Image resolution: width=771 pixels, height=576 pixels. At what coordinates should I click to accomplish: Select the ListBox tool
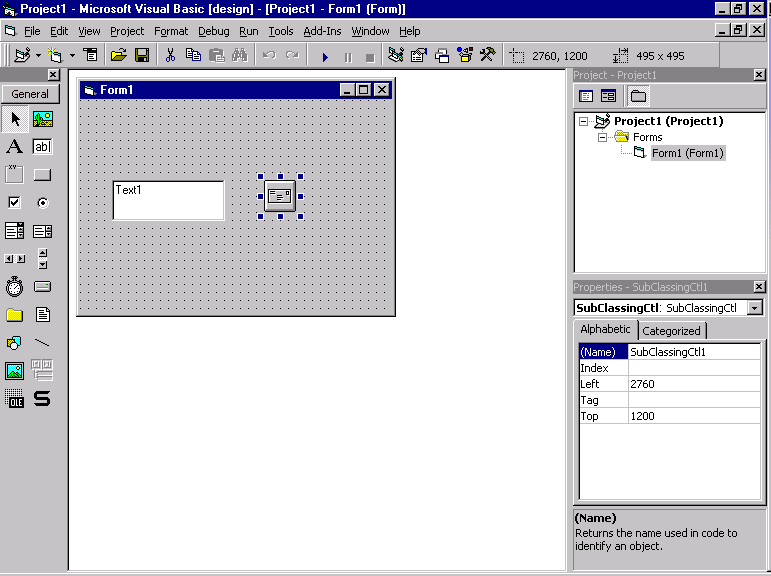click(43, 231)
